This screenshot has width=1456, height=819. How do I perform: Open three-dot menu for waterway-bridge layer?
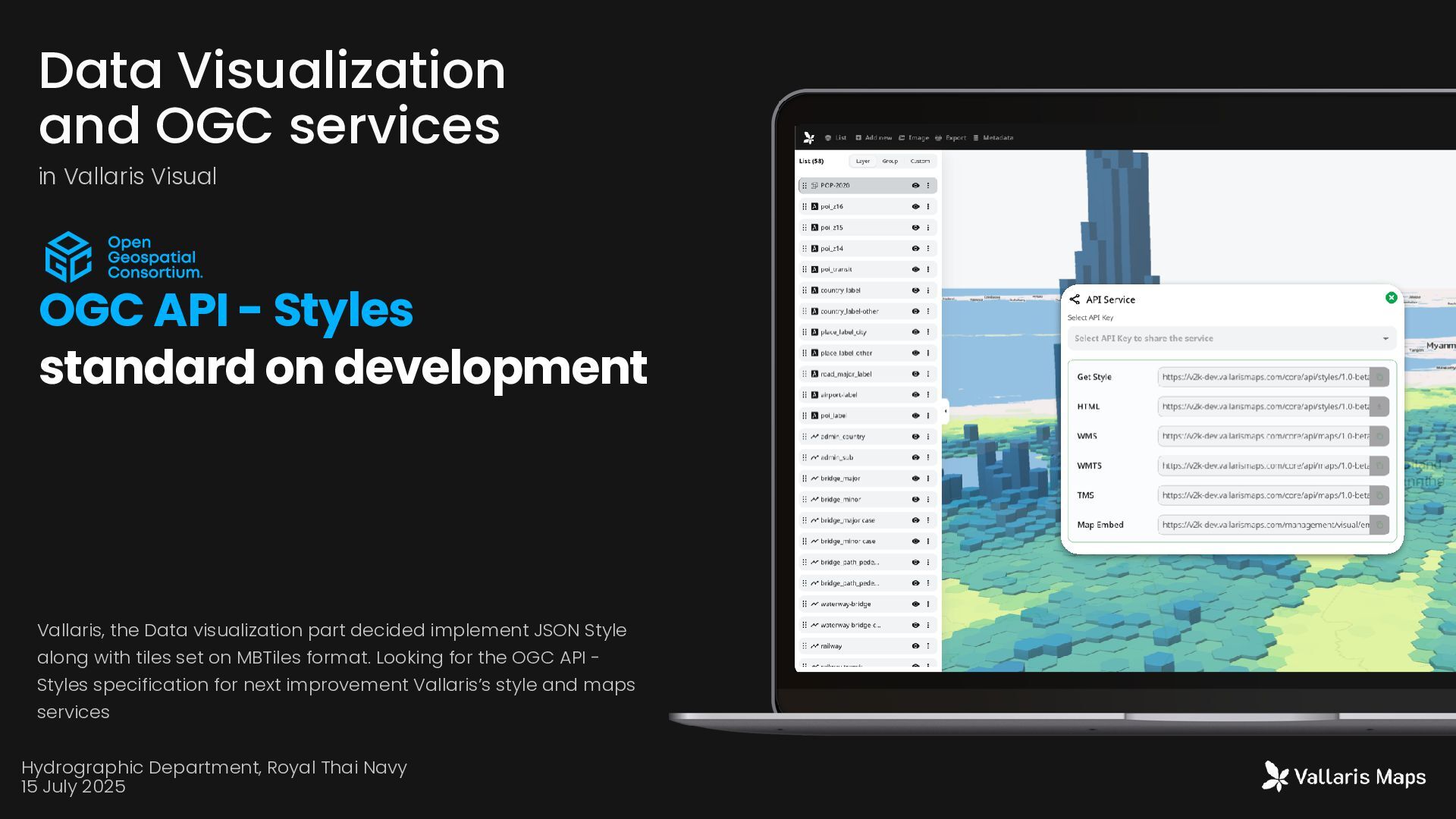[x=928, y=604]
